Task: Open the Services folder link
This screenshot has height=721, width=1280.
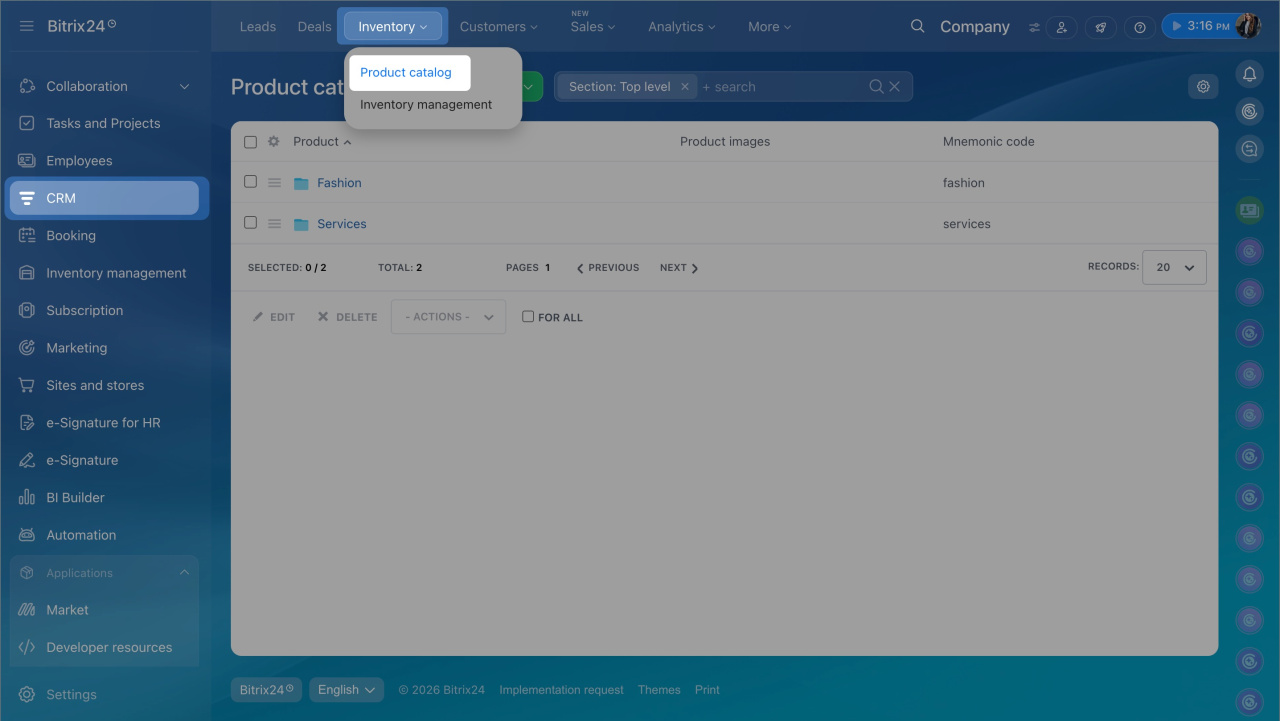Action: (x=341, y=224)
